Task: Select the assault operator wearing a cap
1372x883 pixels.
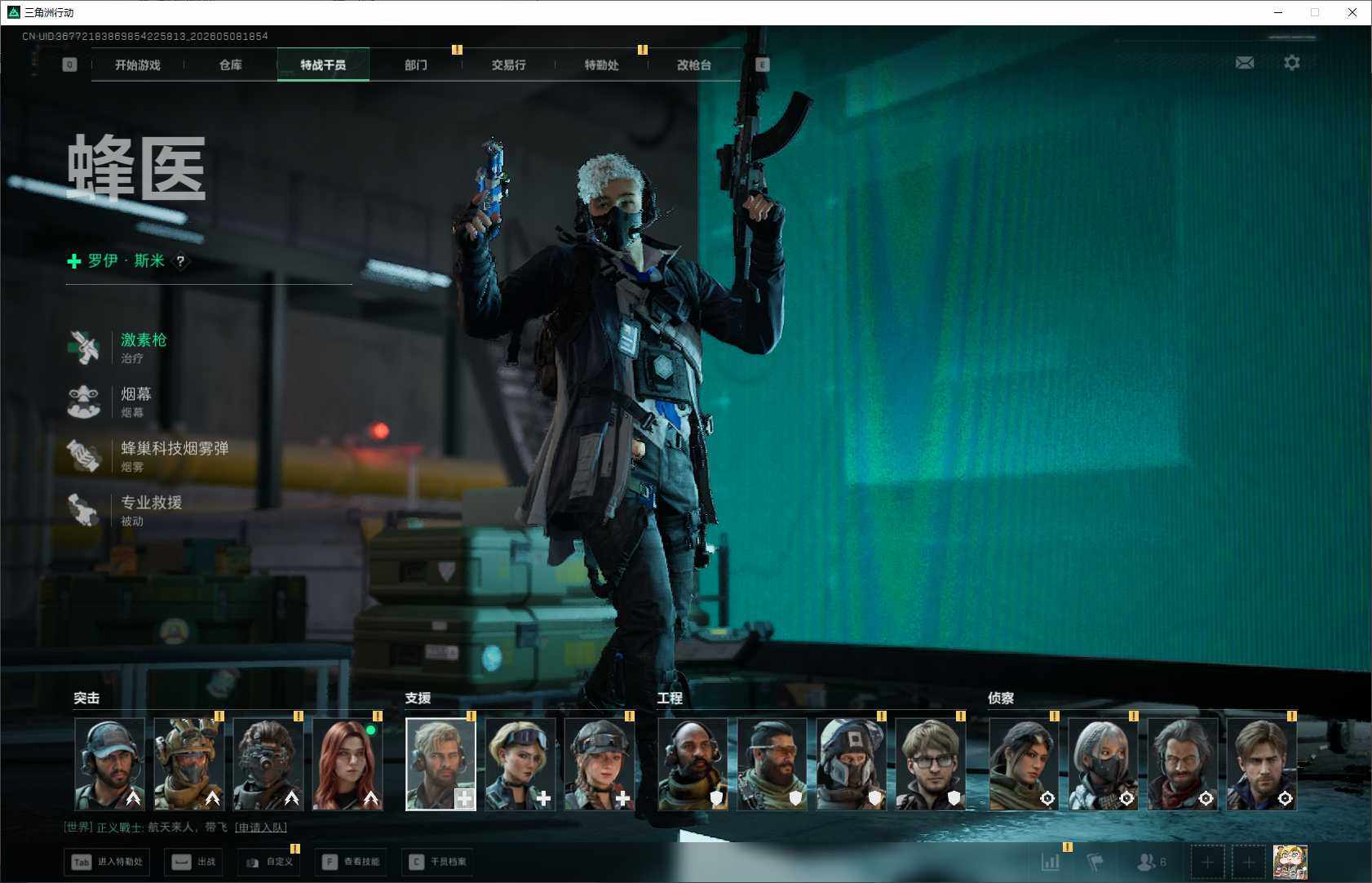Action: tap(110, 764)
